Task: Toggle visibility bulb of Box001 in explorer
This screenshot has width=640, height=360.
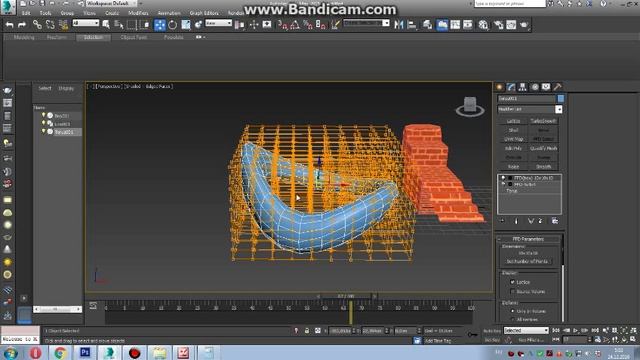Action: point(43,115)
